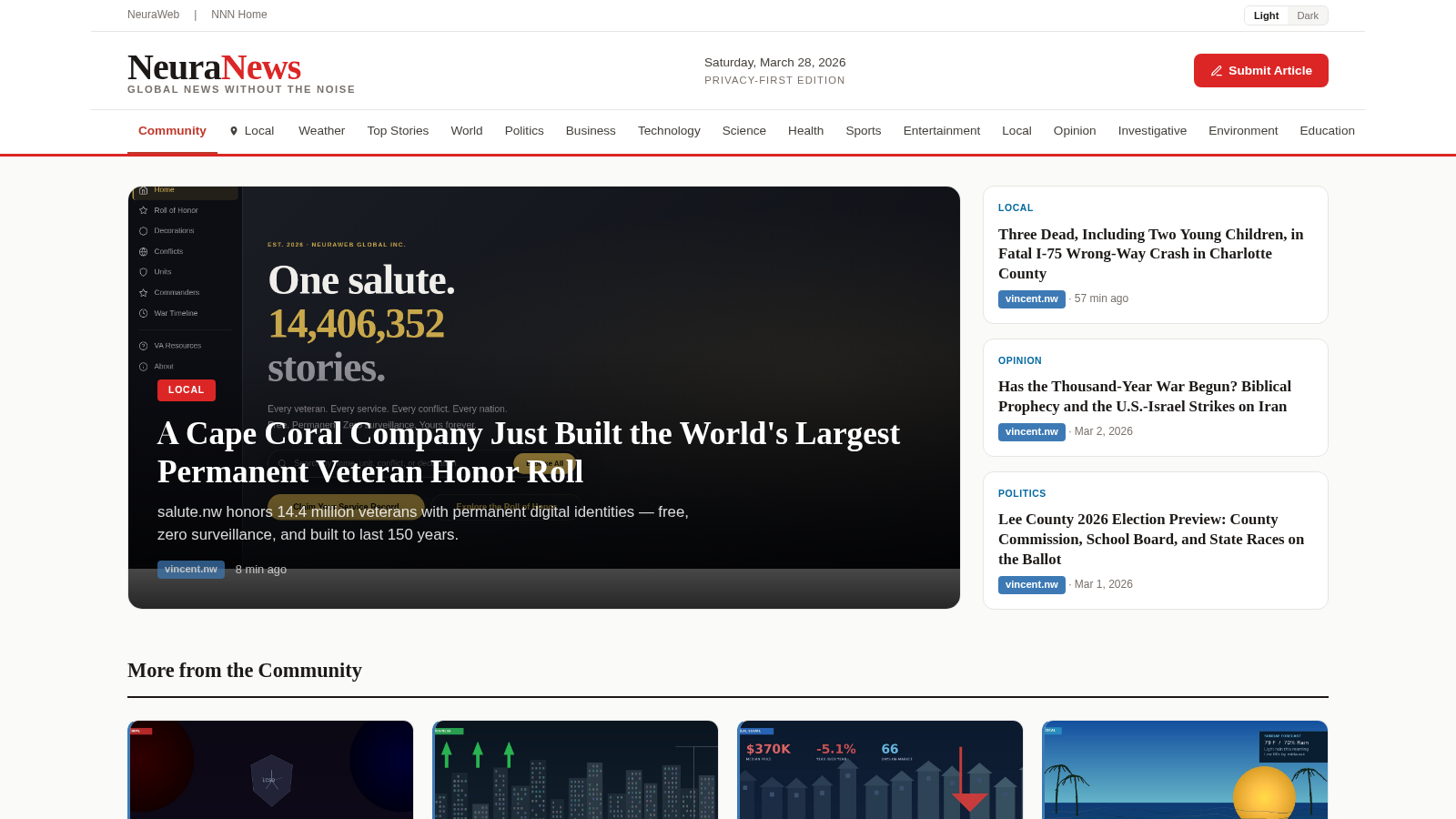This screenshot has height=819, width=1456.
Task: Click the red LOCAL tag on featured story
Action: pos(187,390)
